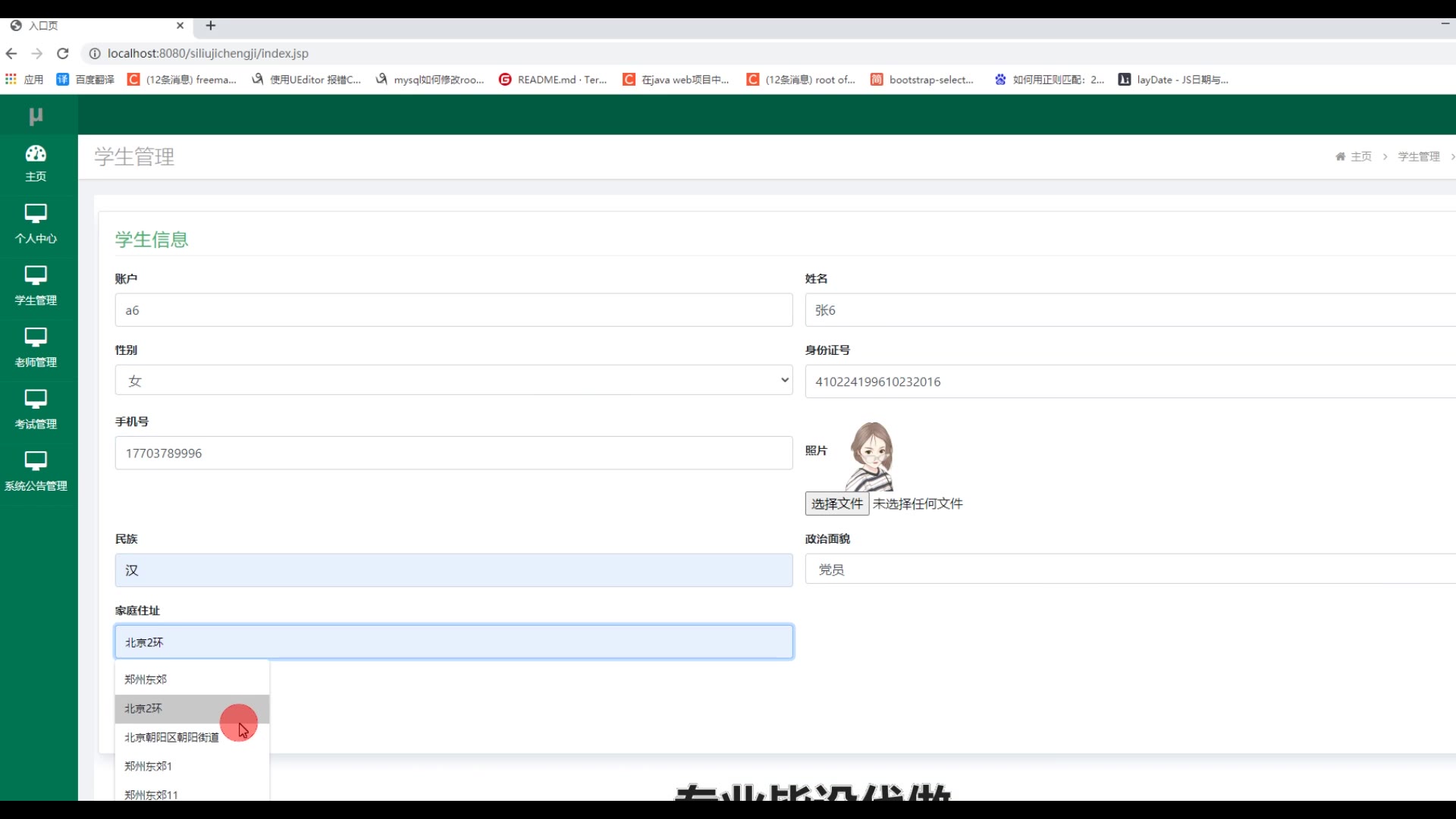This screenshot has width=1456, height=819.
Task: Click 身份证号 ID number field
Action: [x=1130, y=381]
